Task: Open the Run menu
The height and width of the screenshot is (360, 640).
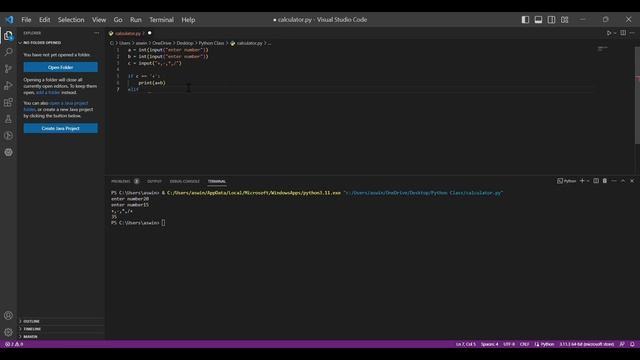Action: [136, 20]
